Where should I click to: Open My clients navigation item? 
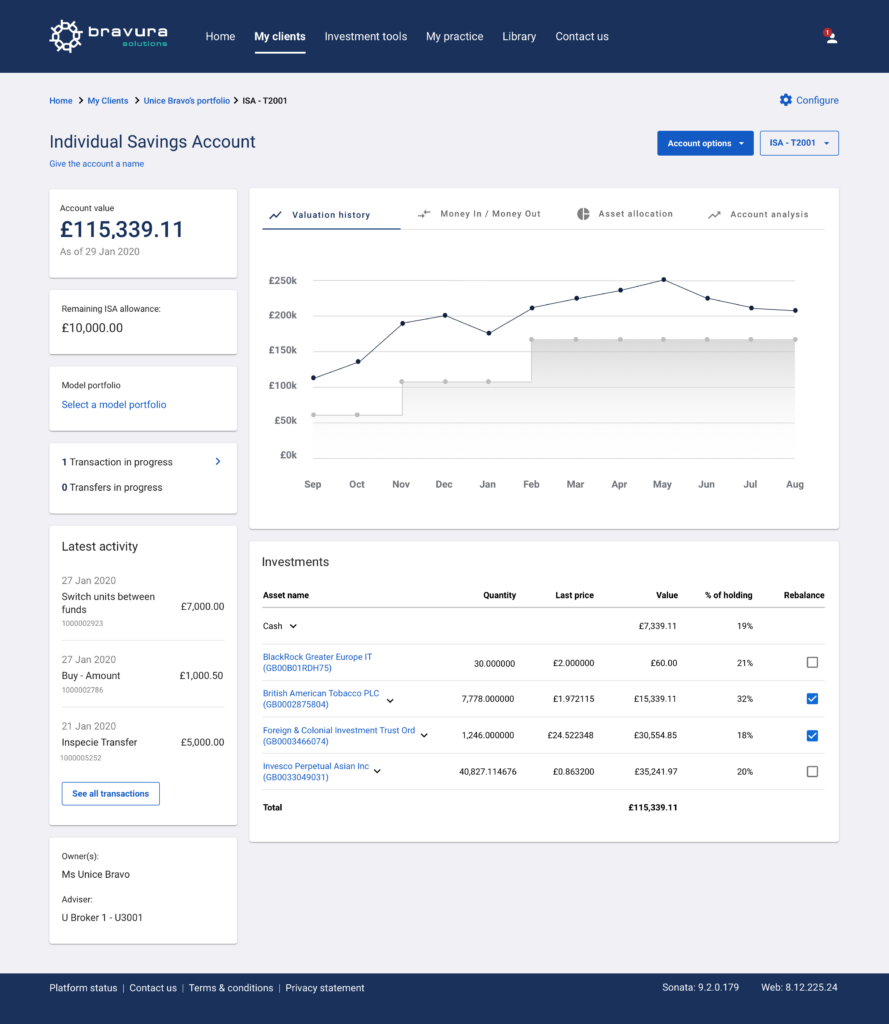coord(280,37)
